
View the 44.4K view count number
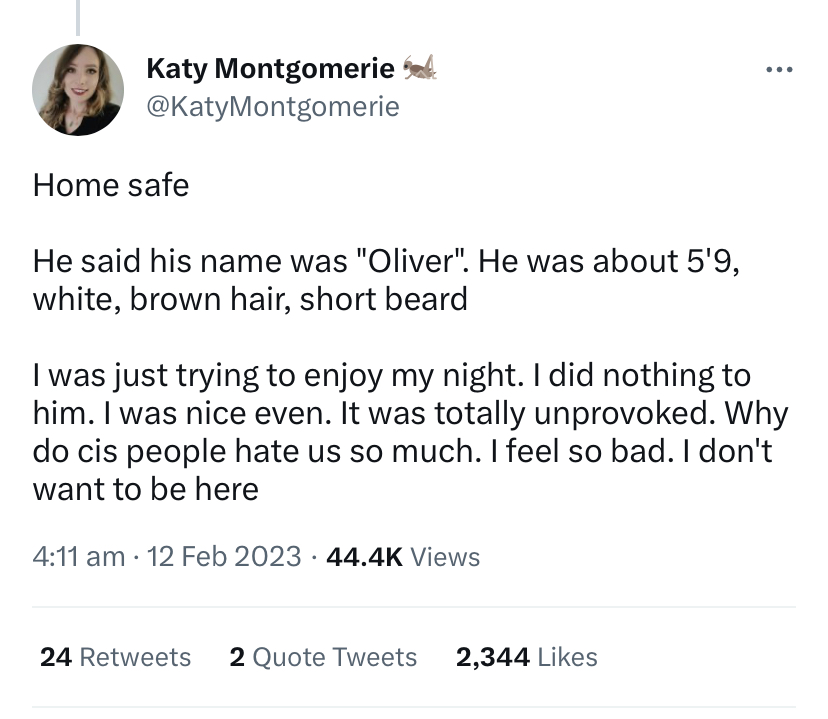click(x=364, y=557)
